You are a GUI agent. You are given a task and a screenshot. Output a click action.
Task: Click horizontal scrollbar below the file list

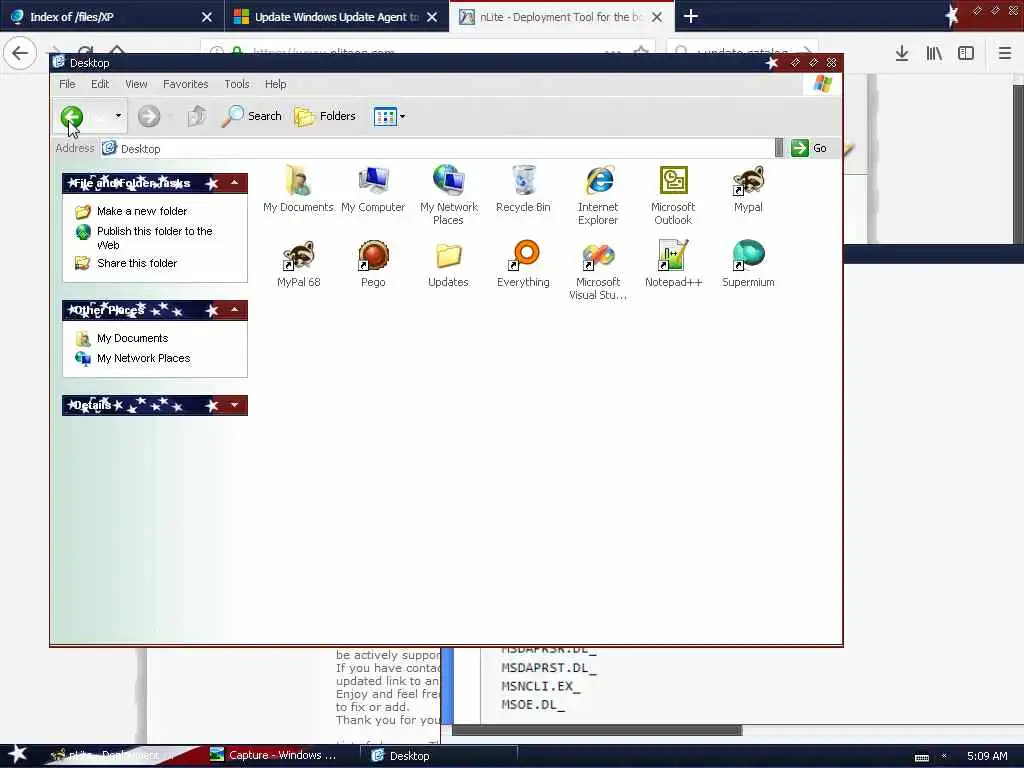pos(597,730)
